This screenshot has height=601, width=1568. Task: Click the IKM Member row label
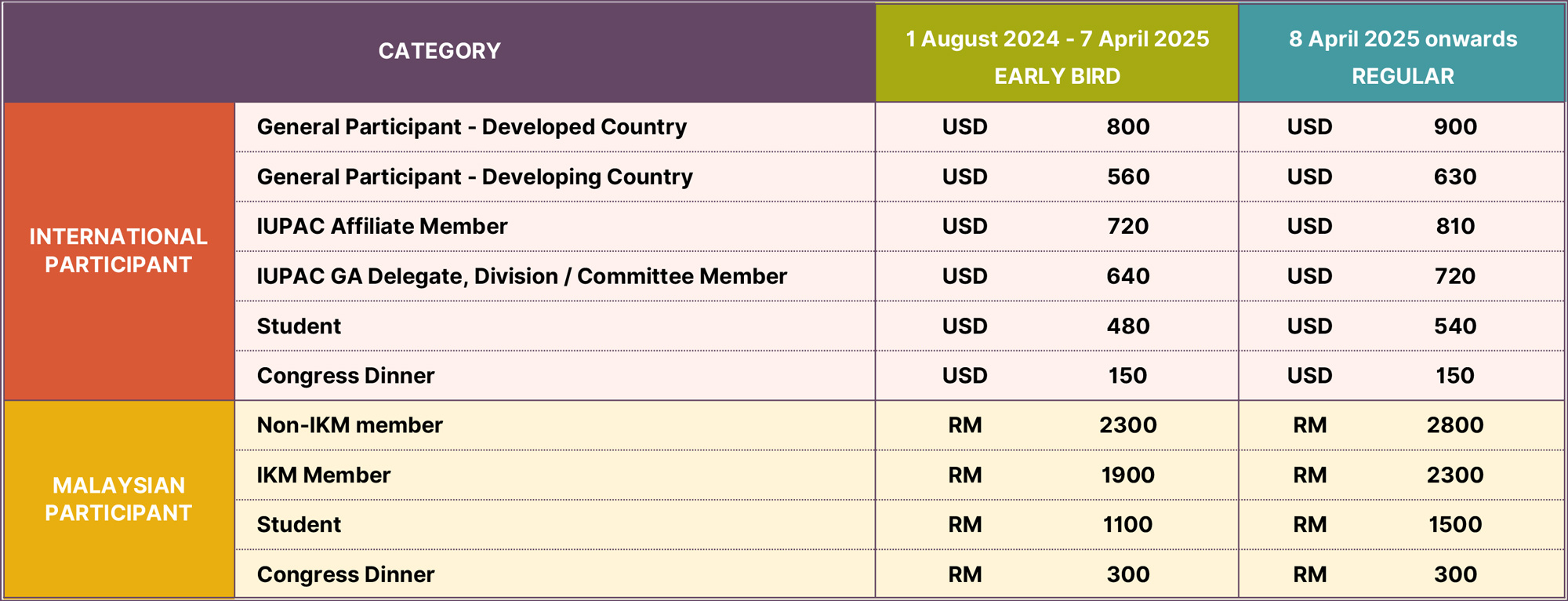323,475
